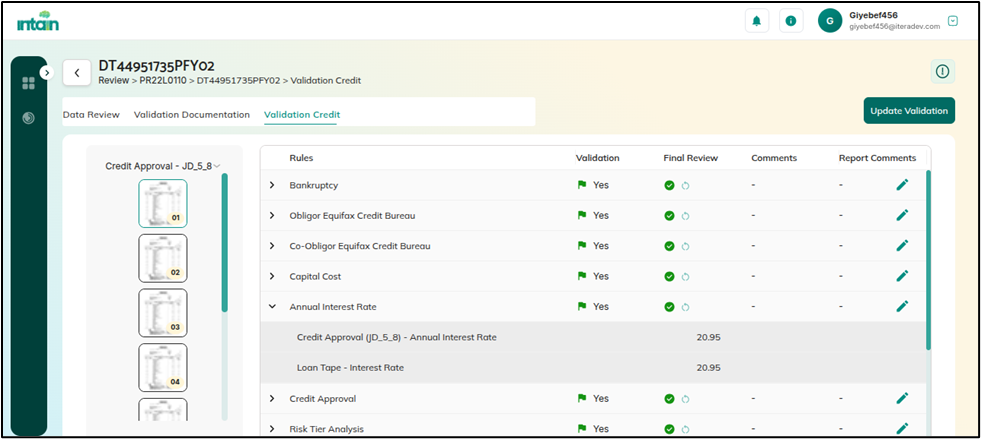Click the circular sidebar icon below dashboard
Image resolution: width=981 pixels, height=439 pixels.
pos(29,118)
